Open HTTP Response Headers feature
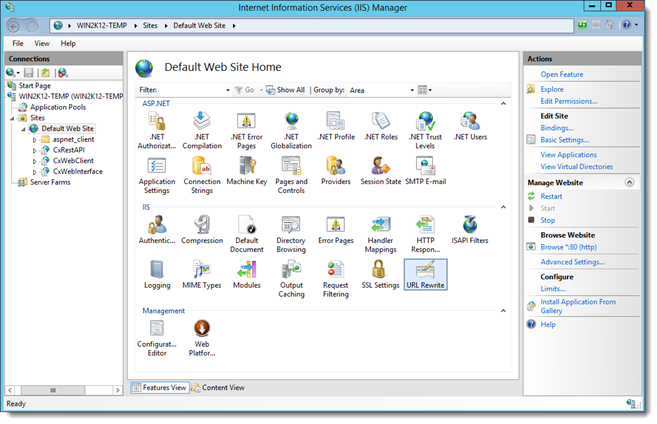 (425, 234)
